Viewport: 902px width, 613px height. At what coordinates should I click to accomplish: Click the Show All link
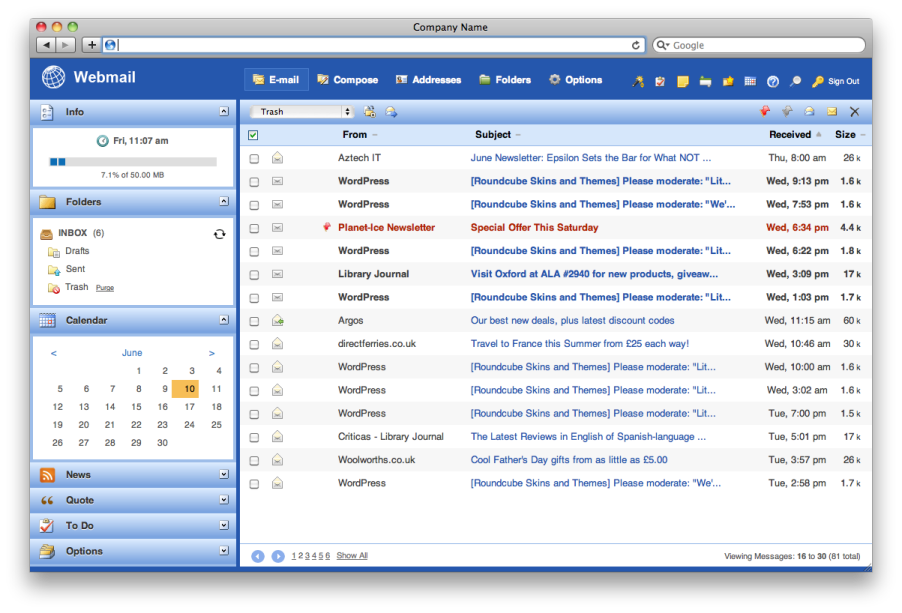tap(352, 555)
